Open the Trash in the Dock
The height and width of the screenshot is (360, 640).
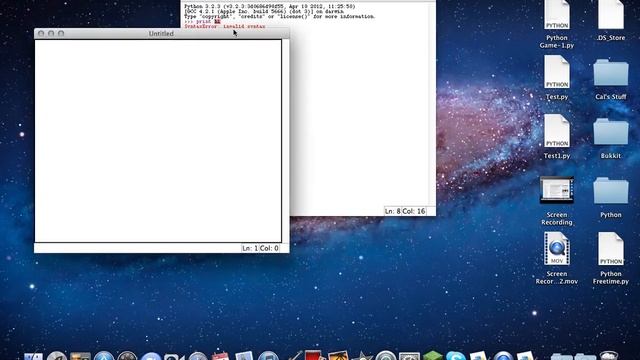click(609, 356)
